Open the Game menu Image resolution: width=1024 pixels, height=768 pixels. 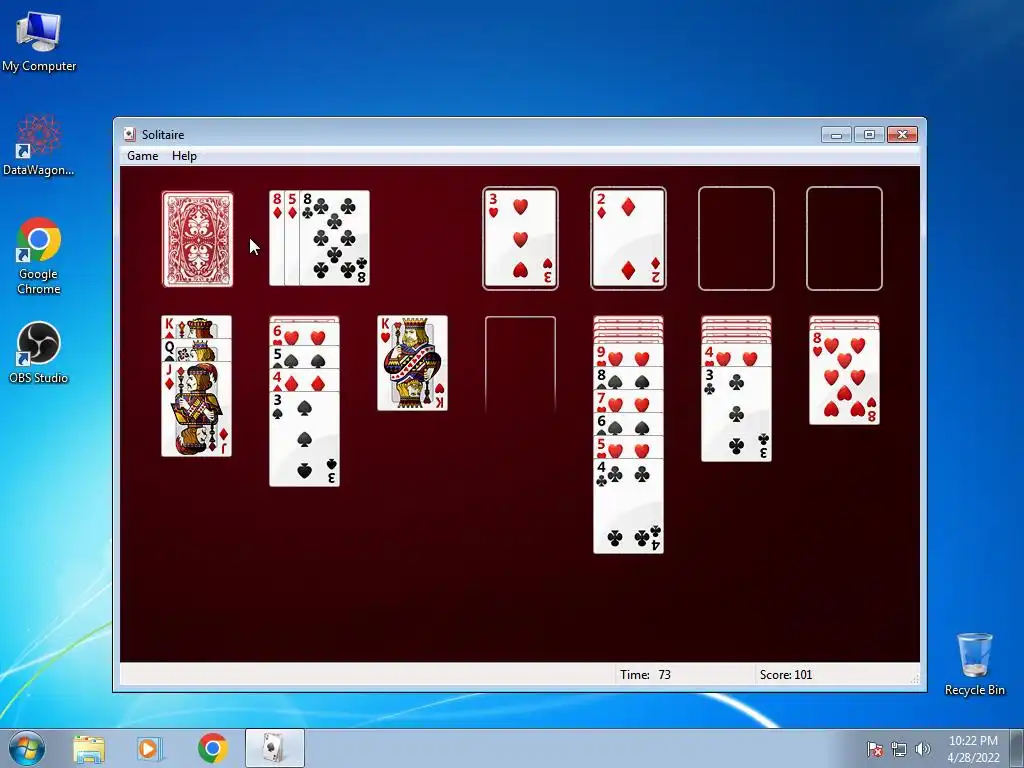pyautogui.click(x=142, y=156)
